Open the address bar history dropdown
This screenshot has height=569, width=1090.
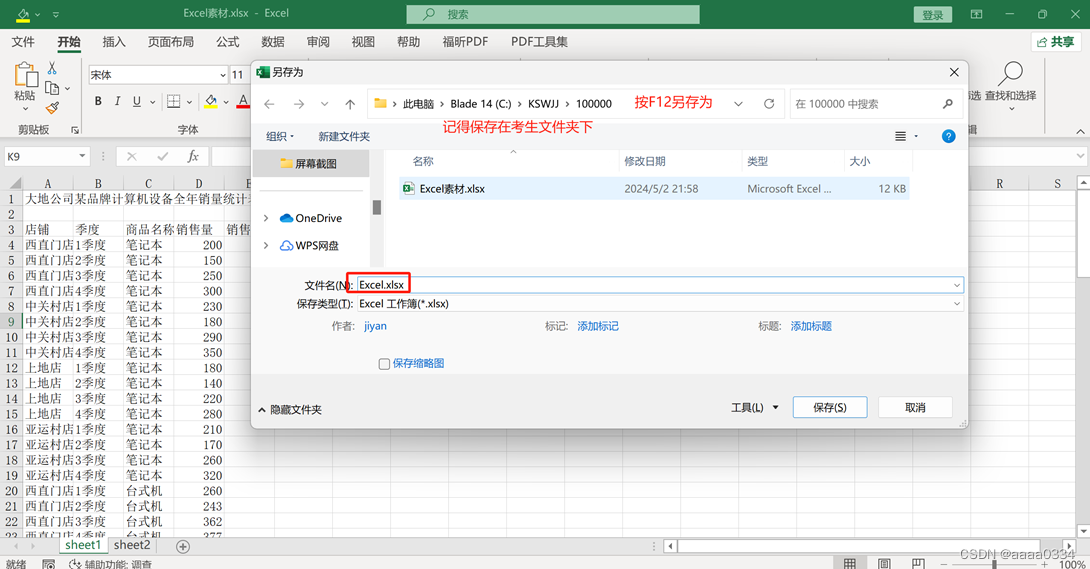tap(738, 104)
